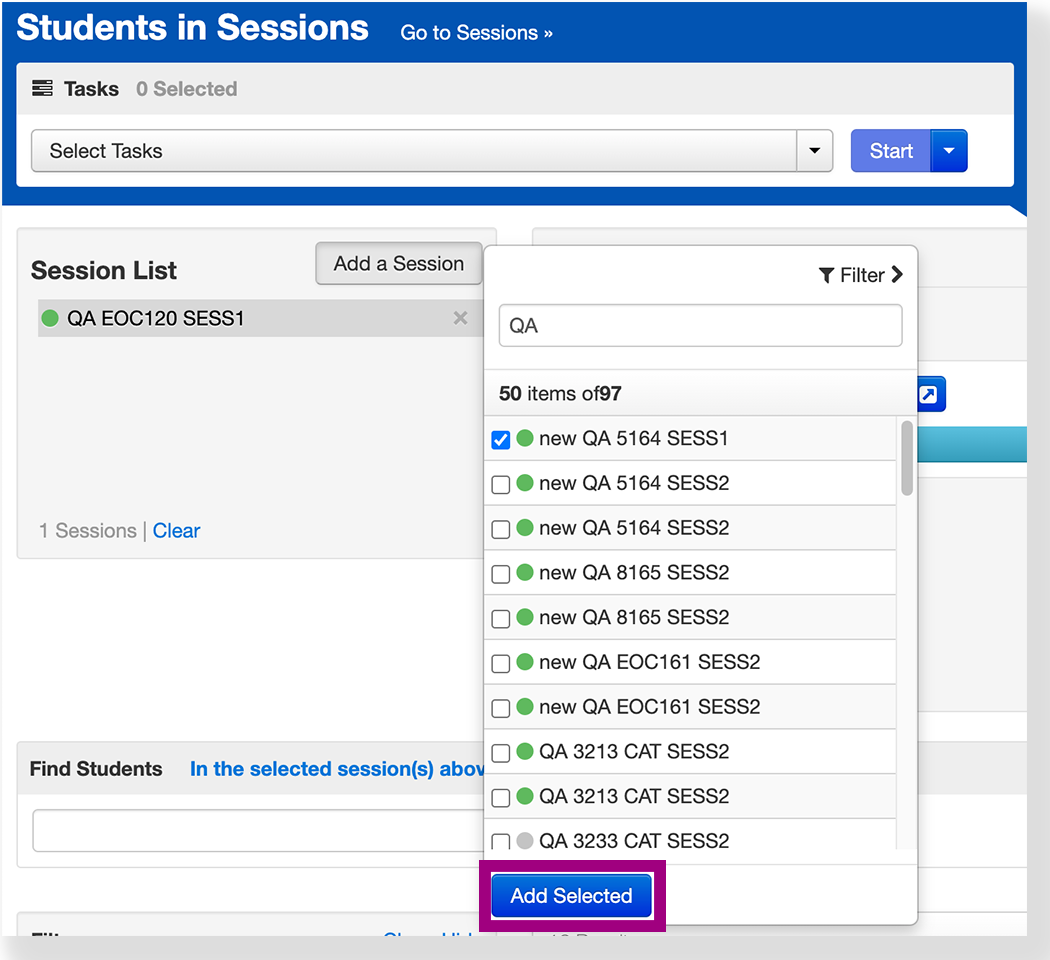
Task: Expand the Start button dropdown arrow
Action: click(x=949, y=151)
